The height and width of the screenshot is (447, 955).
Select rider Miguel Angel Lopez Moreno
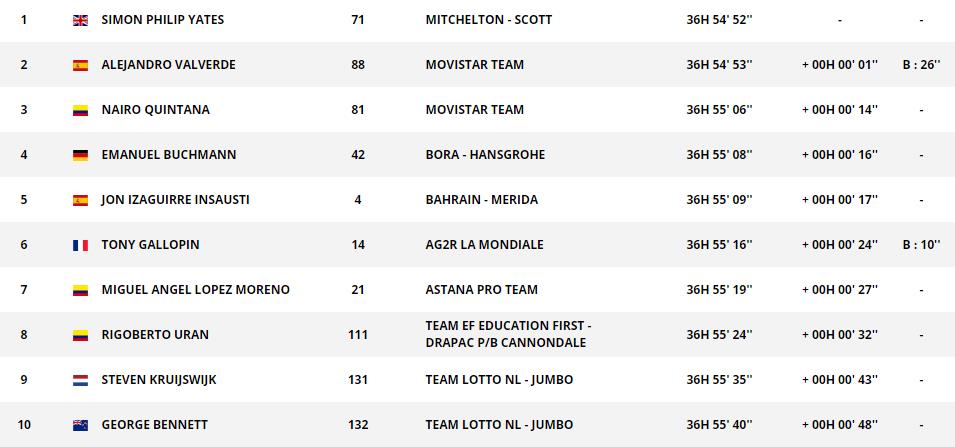click(195, 290)
